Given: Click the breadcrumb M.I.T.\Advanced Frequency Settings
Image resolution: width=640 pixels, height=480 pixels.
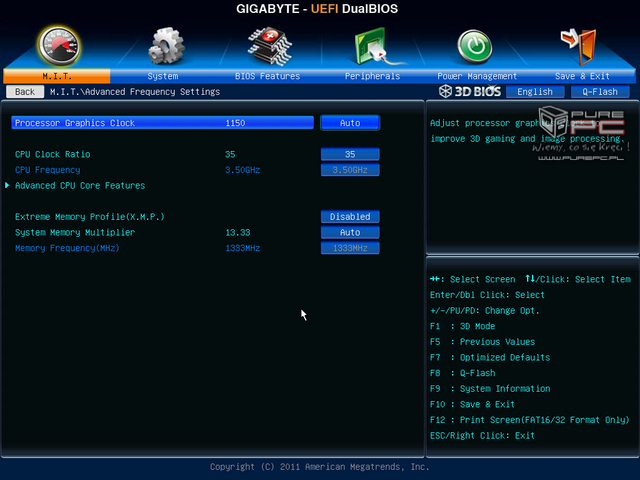Looking at the screenshot, I should pos(135,92).
